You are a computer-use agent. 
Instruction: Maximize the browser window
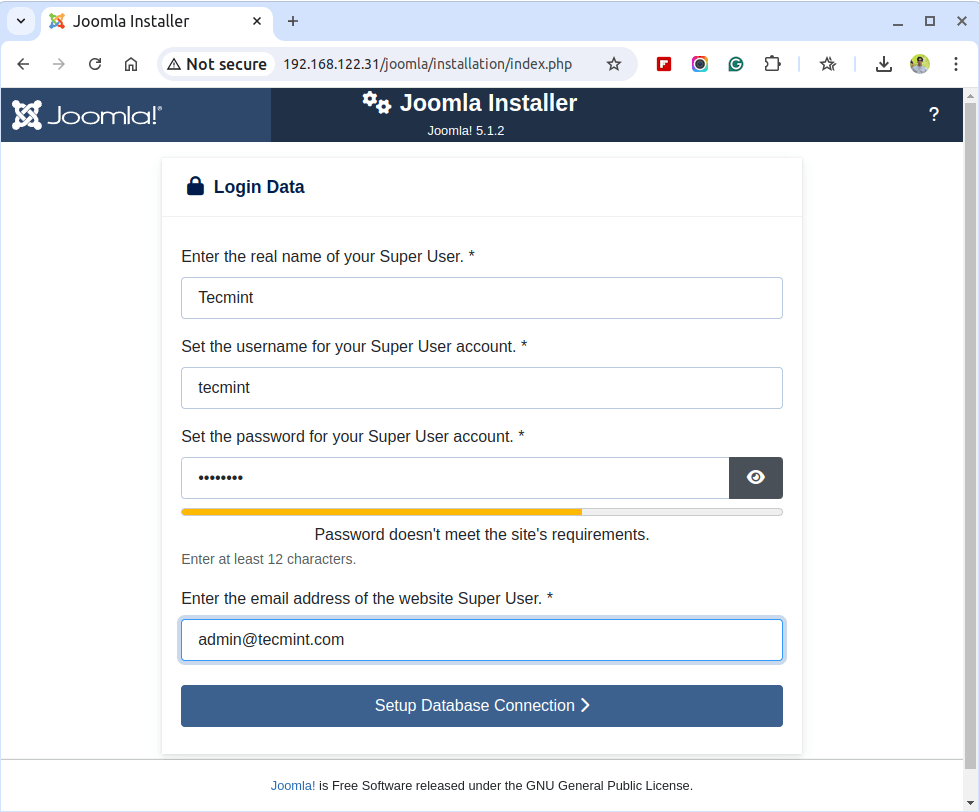[x=930, y=21]
